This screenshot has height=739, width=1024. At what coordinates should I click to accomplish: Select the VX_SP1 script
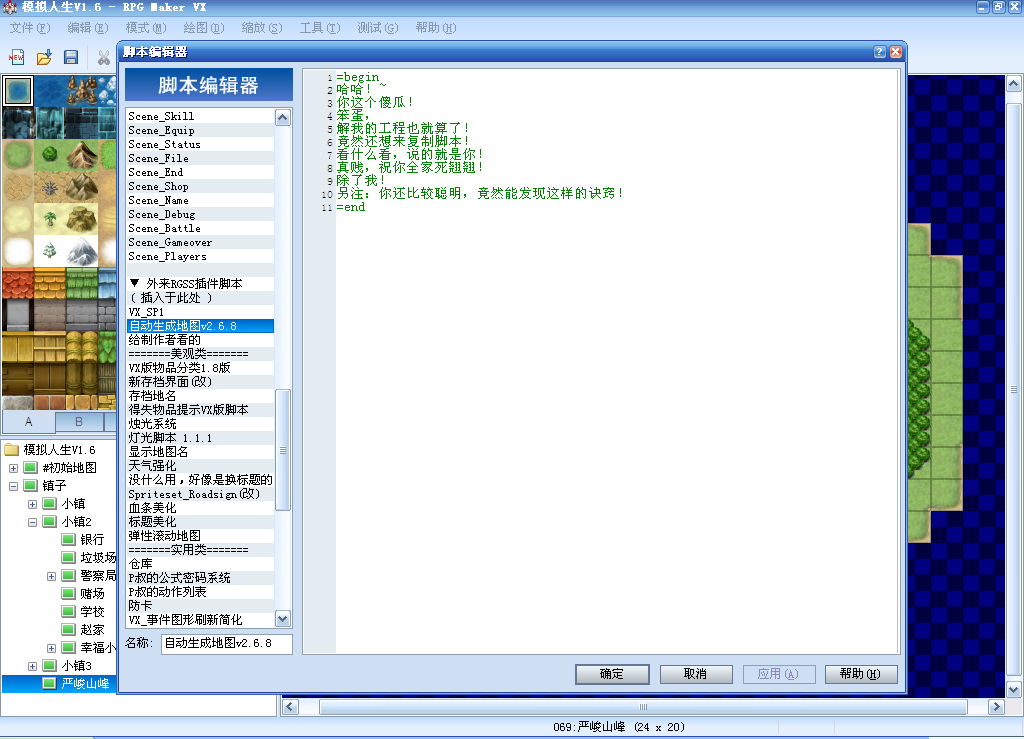tap(200, 311)
